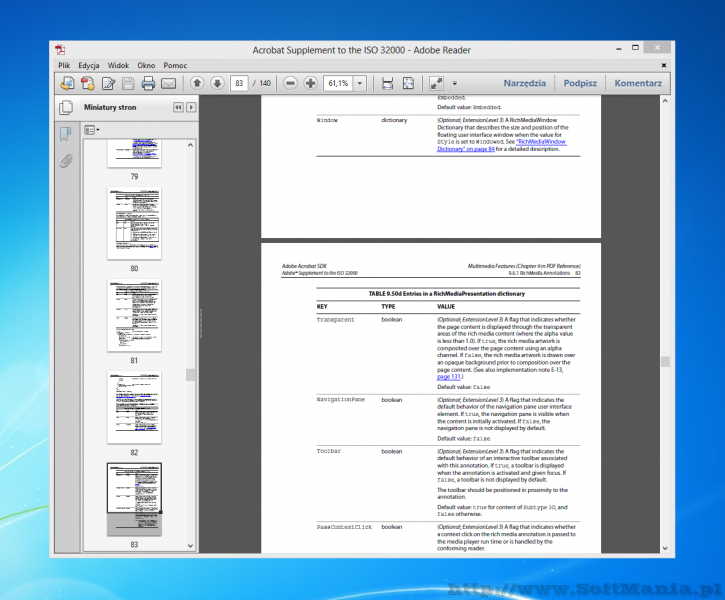The image size is (725, 600).
Task: Open the zoom level dropdown arrow
Action: pos(360,83)
